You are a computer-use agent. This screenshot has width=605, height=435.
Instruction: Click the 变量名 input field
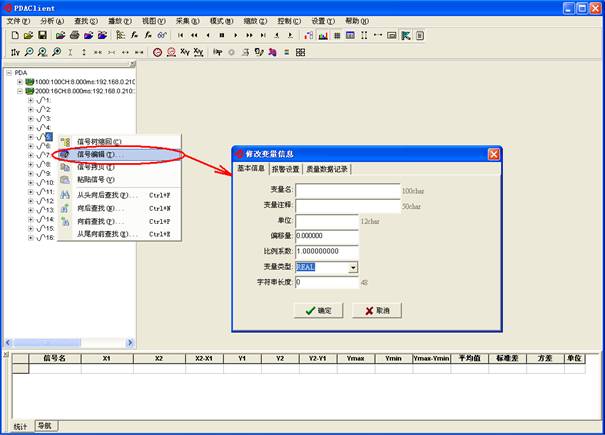tap(346, 189)
